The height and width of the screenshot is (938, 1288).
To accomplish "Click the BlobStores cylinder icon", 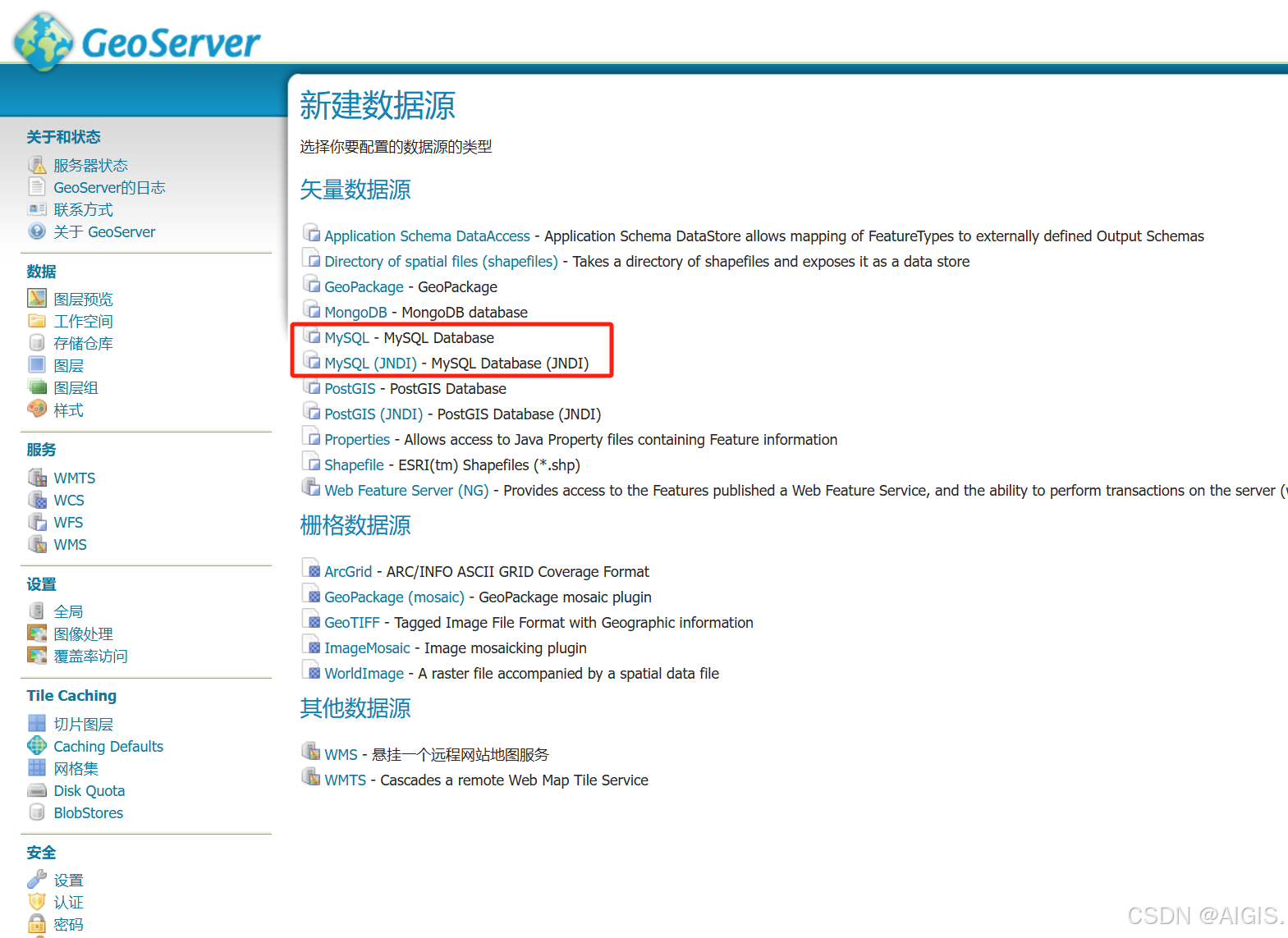I will point(37,812).
